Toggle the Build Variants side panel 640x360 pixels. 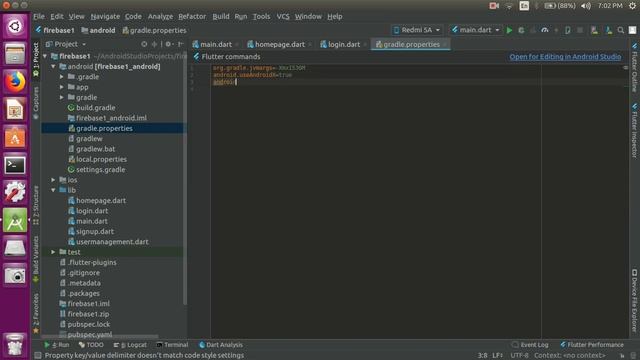(36, 258)
